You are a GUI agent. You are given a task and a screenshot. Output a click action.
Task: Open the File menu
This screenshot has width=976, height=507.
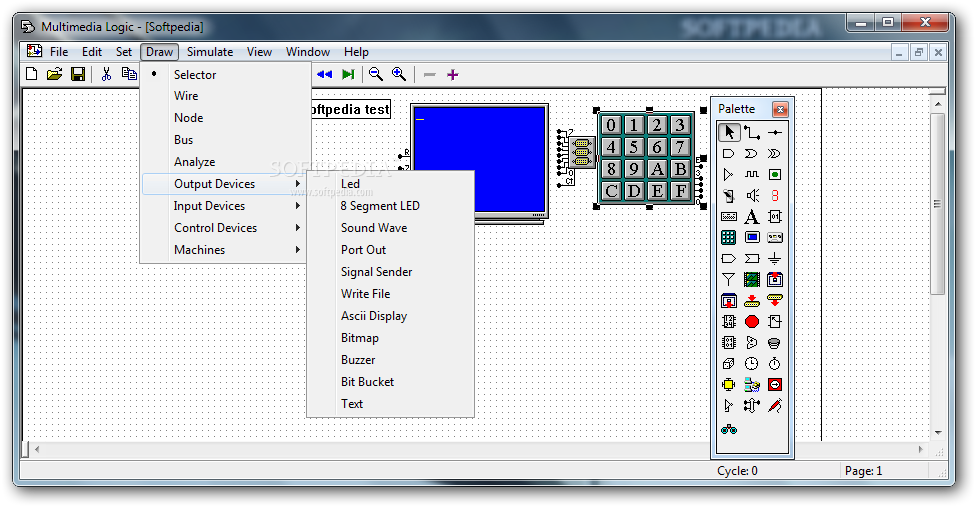click(x=59, y=52)
